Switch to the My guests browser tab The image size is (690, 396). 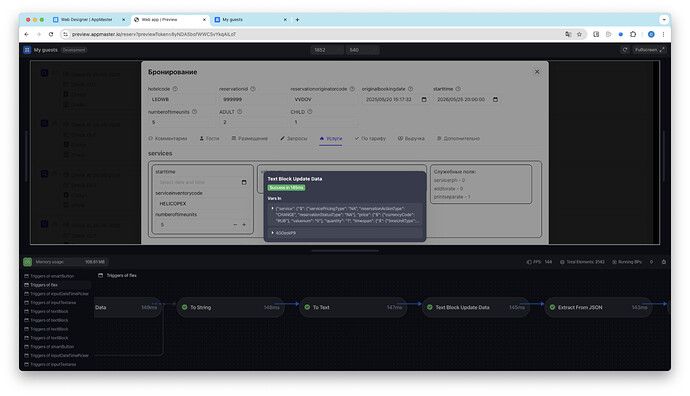pyautogui.click(x=250, y=19)
